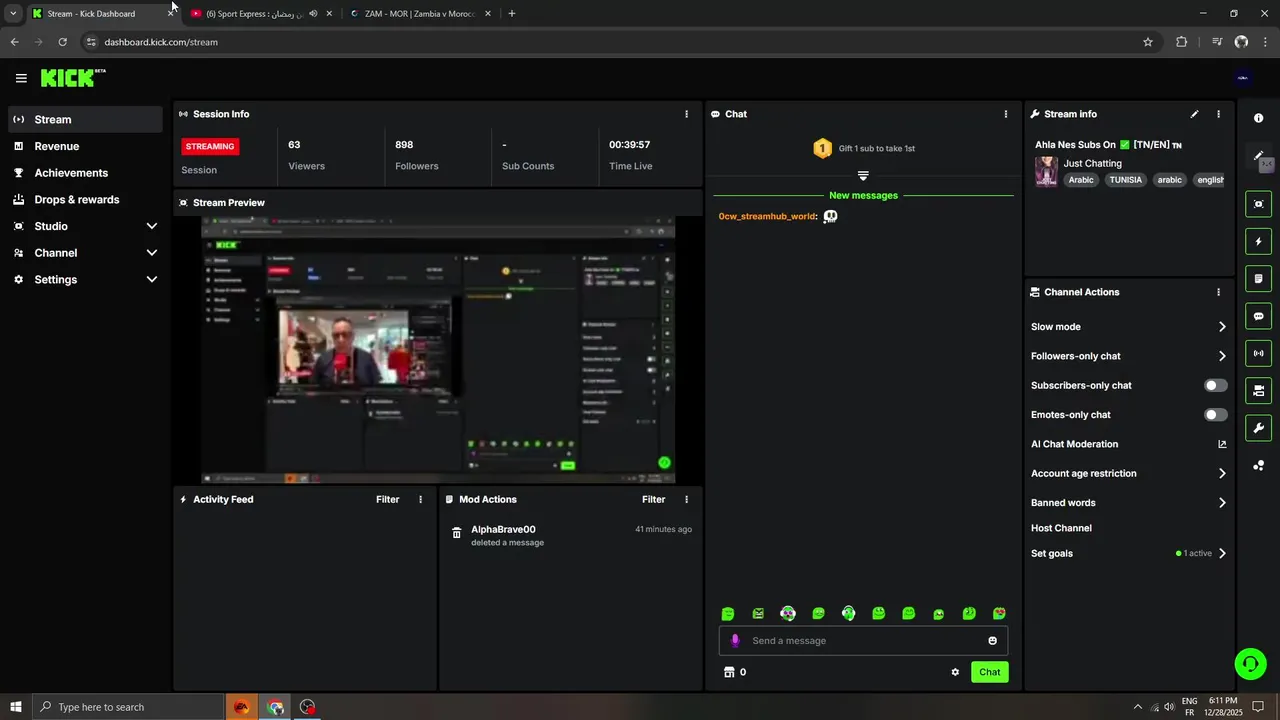Open Mod Actions three-dot menu

686,499
